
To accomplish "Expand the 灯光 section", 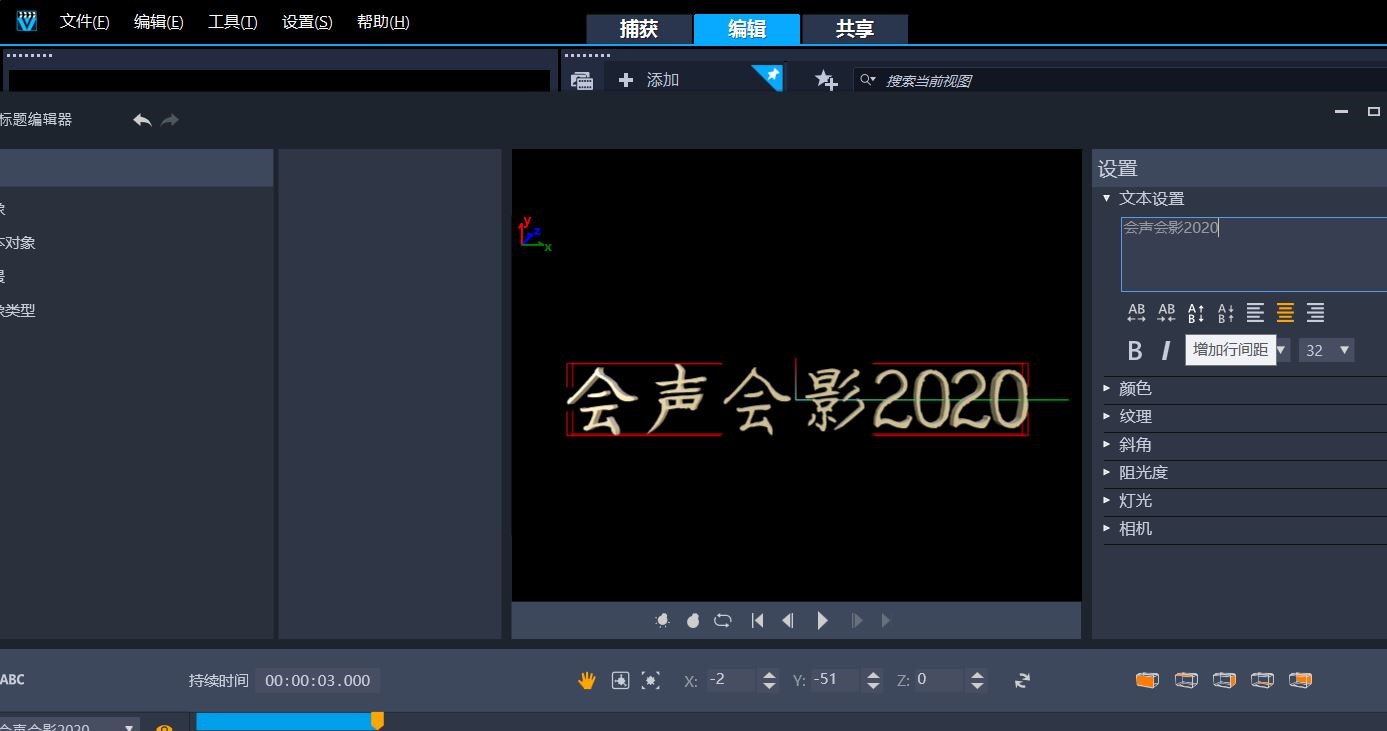I will (1107, 499).
